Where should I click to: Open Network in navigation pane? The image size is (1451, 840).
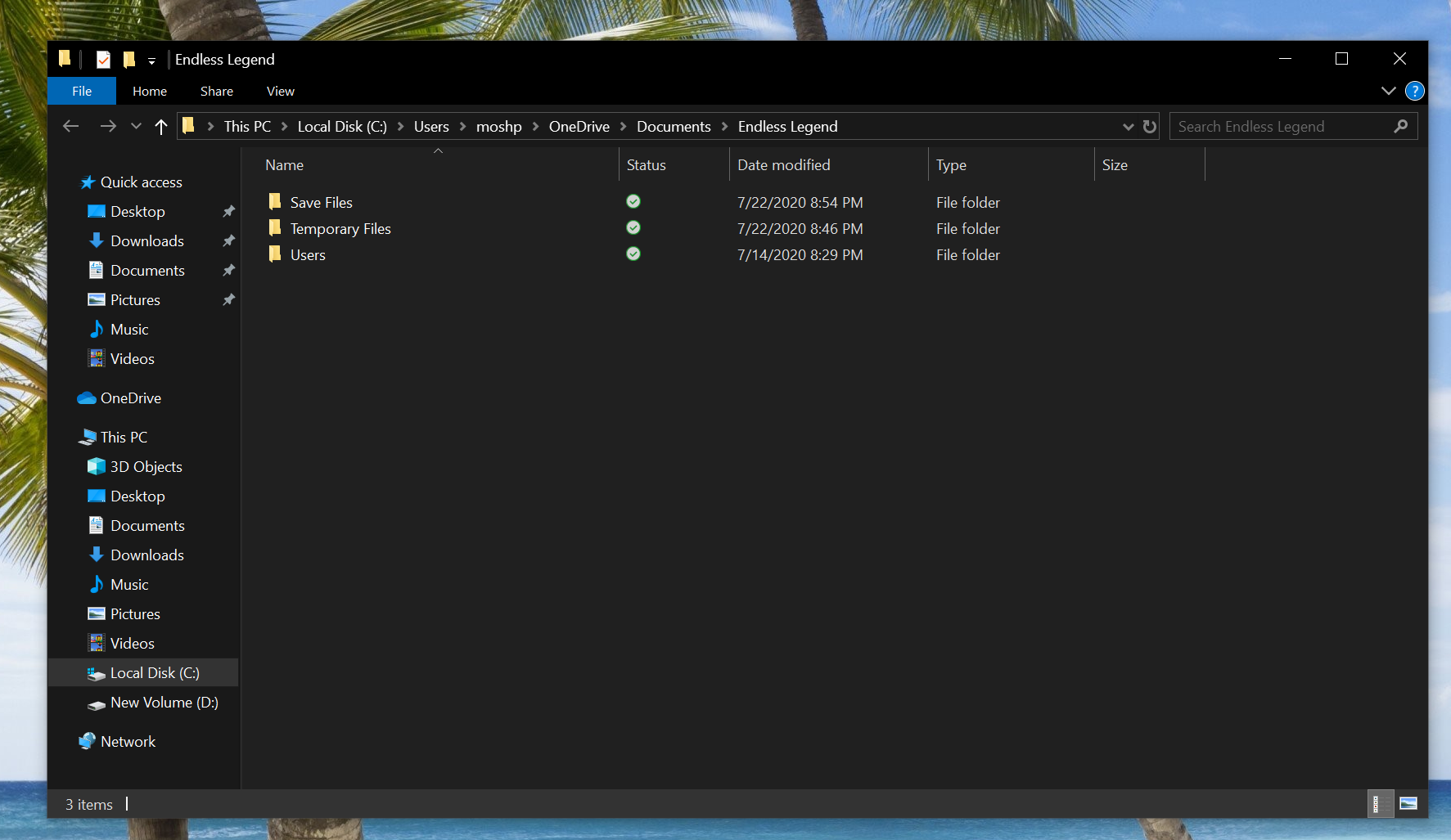(128, 741)
